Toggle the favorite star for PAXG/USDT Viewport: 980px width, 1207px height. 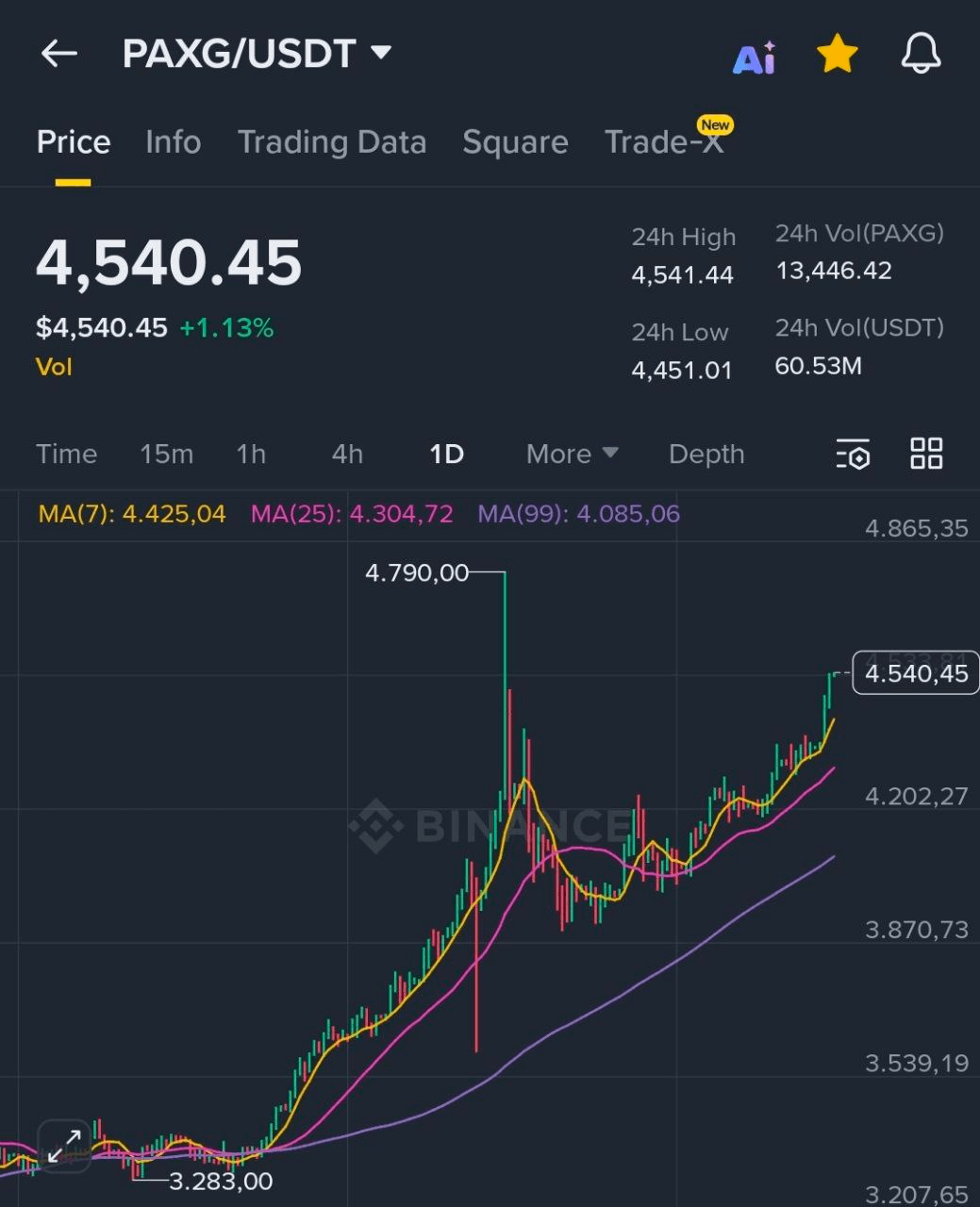click(x=837, y=55)
